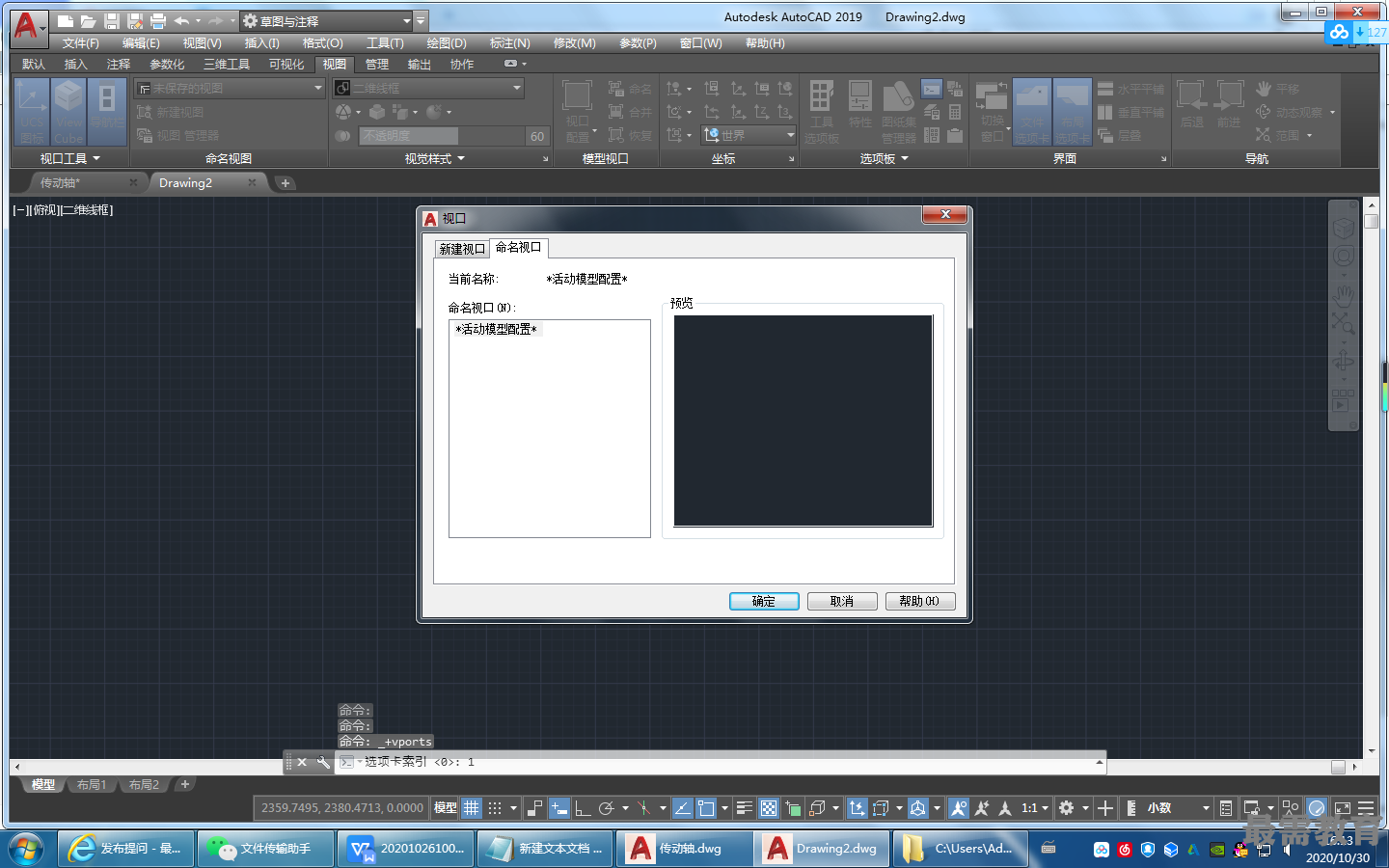The image size is (1389, 868).
Task: Toggle ortho mode in status bar
Action: [583, 808]
